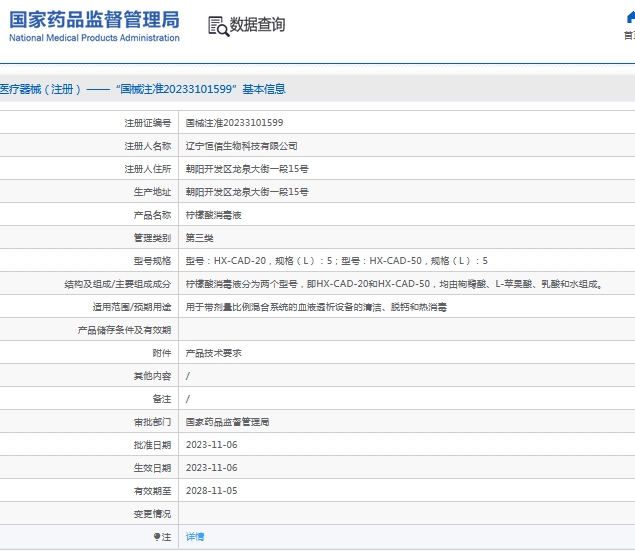Click the 变更情况 label
Screen dimensions: 635x556
pos(153,514)
